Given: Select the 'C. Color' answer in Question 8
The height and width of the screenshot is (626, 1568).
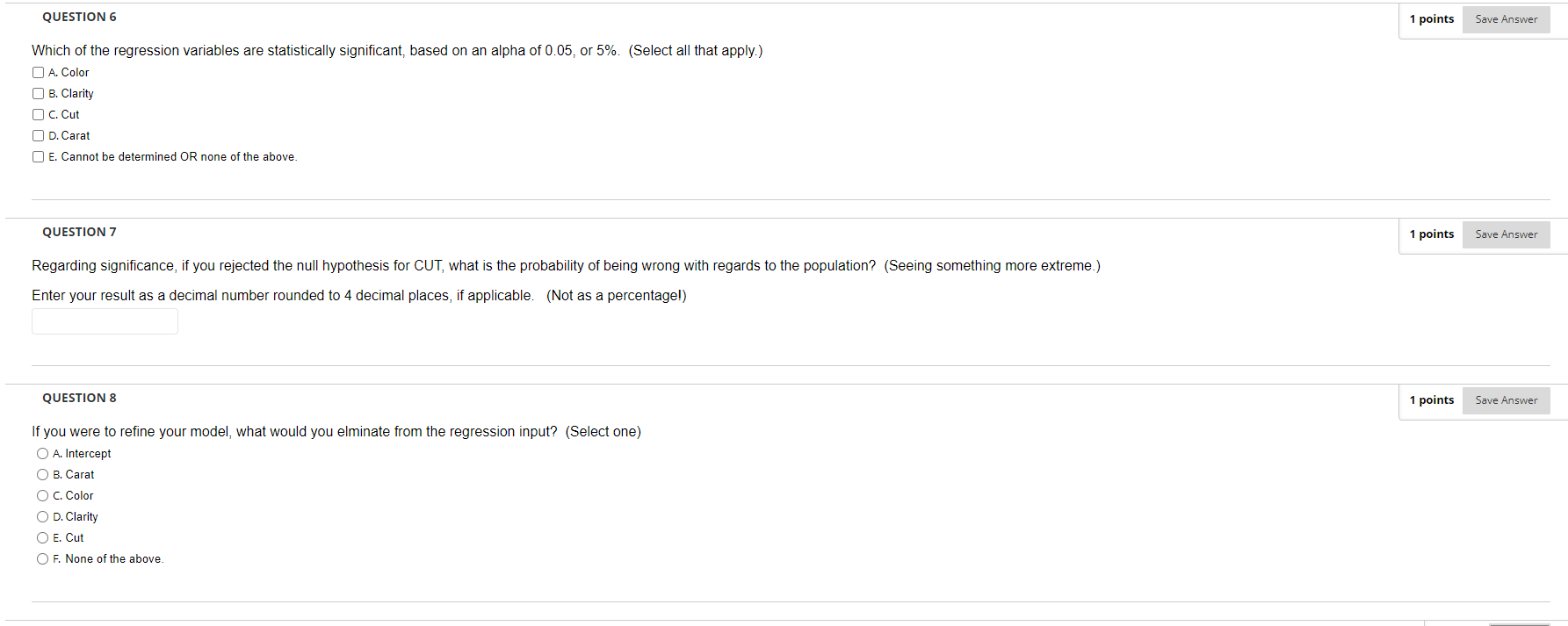Looking at the screenshot, I should (42, 495).
